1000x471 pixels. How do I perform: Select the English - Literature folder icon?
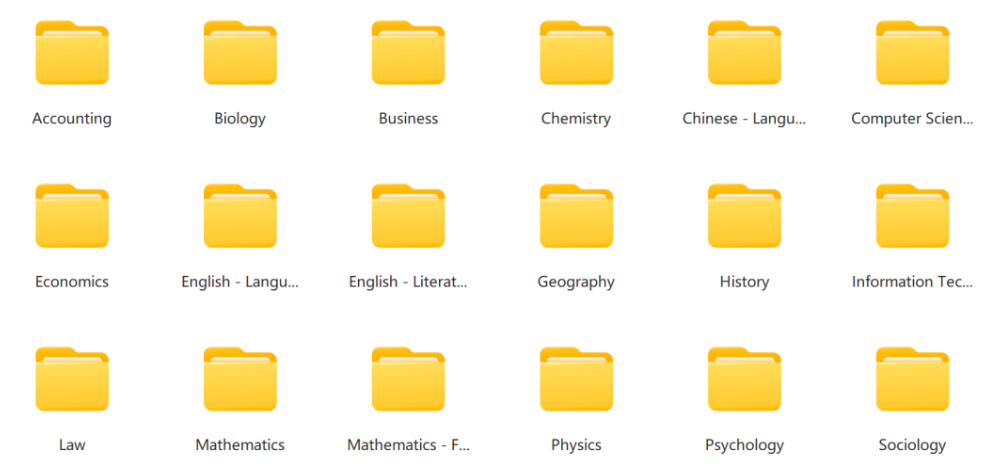click(408, 217)
